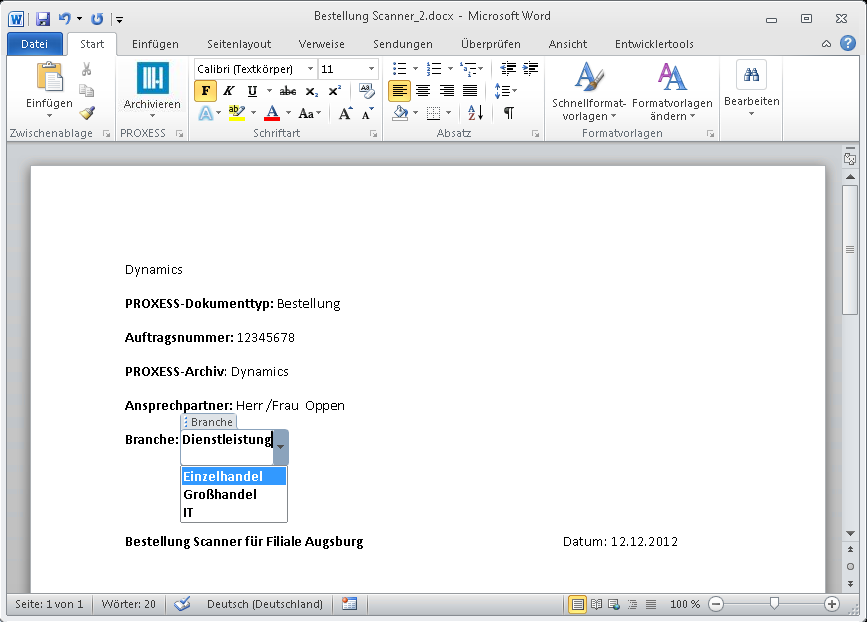Click Deutsch (Deutschland) language indicator
This screenshot has height=622, width=867.
coord(265,604)
